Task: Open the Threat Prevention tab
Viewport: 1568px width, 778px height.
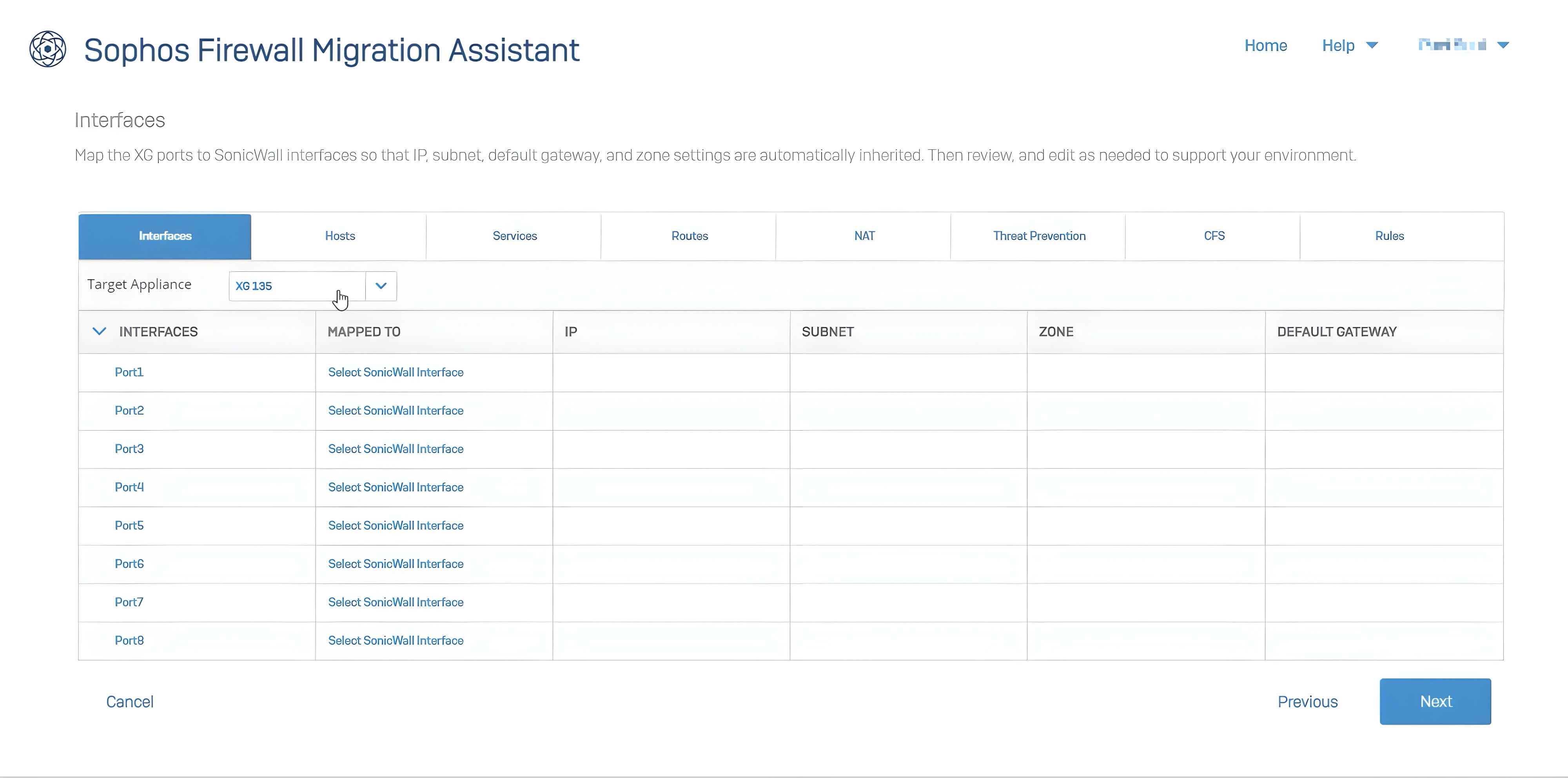Action: [1038, 236]
